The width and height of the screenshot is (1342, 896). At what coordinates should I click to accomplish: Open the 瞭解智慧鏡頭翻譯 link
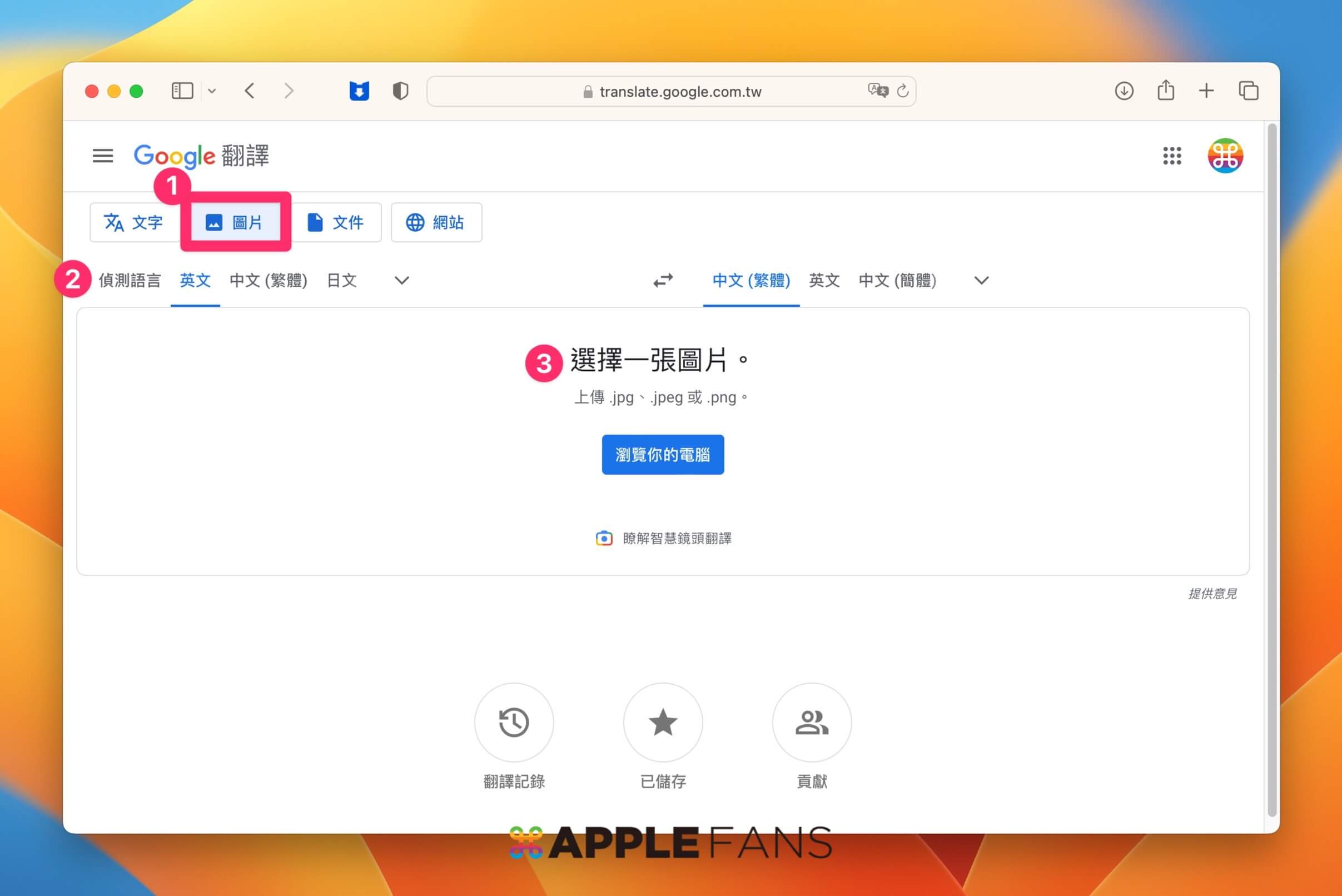pyautogui.click(x=676, y=537)
